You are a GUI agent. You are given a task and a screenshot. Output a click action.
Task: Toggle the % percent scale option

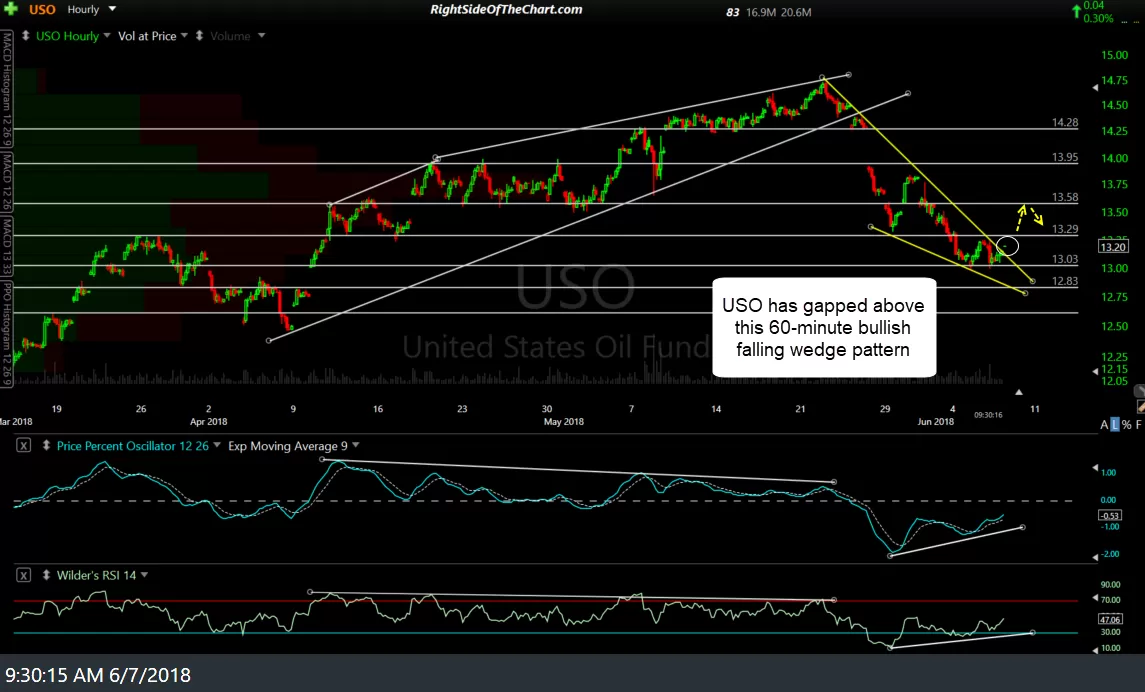click(x=1126, y=424)
